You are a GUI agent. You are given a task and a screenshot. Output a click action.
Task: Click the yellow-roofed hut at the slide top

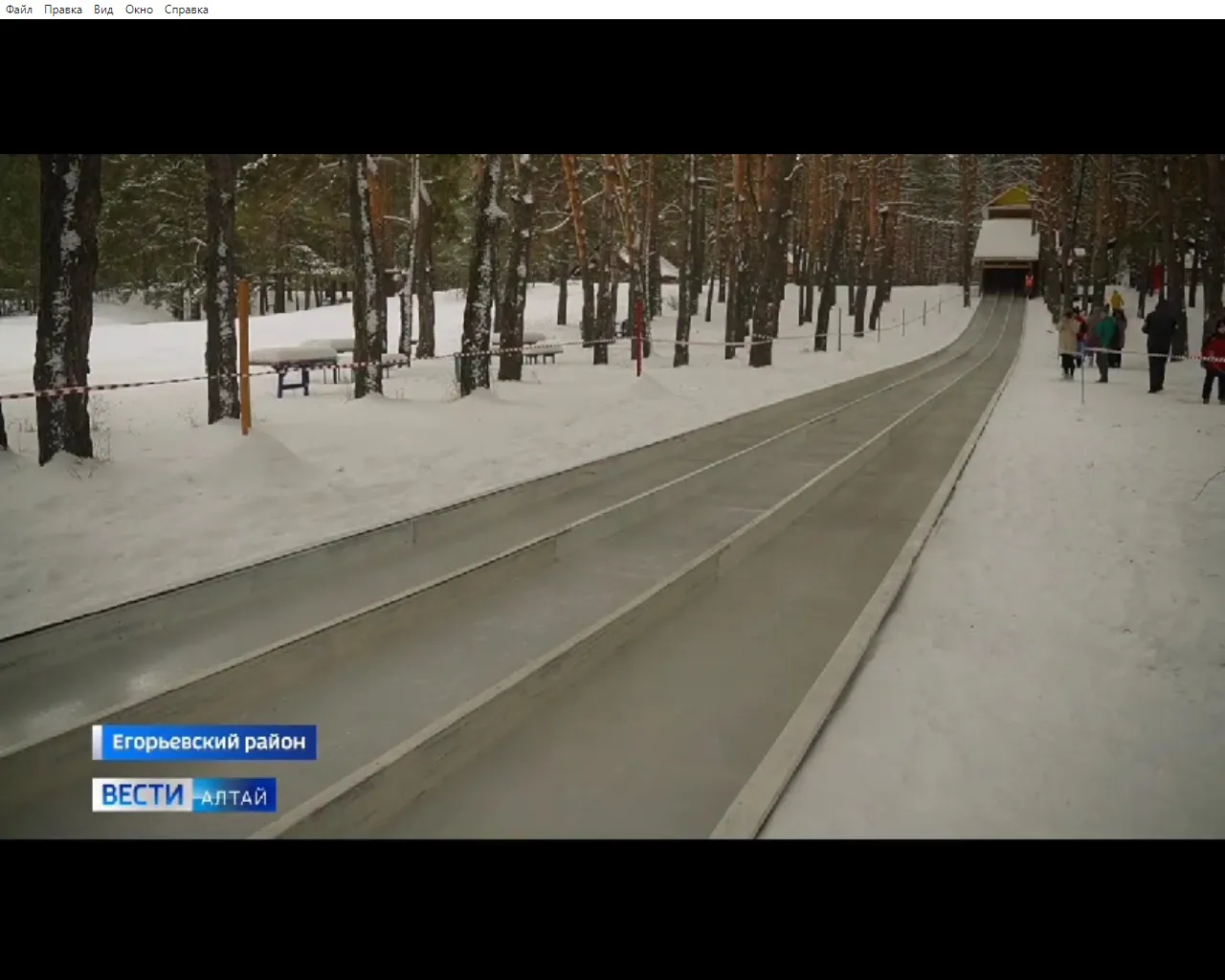[1006, 235]
